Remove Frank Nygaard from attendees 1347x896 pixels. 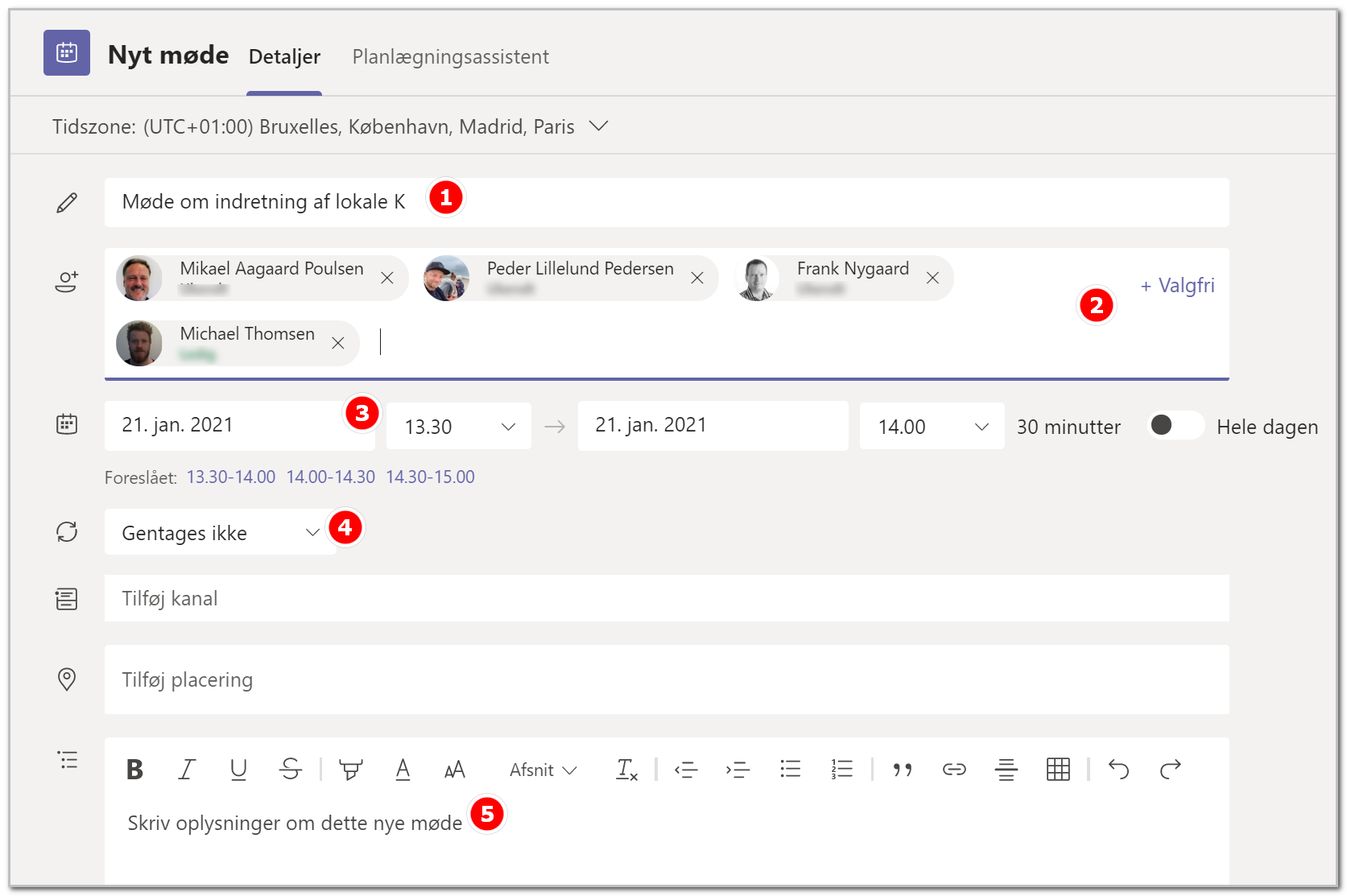pyautogui.click(x=932, y=278)
